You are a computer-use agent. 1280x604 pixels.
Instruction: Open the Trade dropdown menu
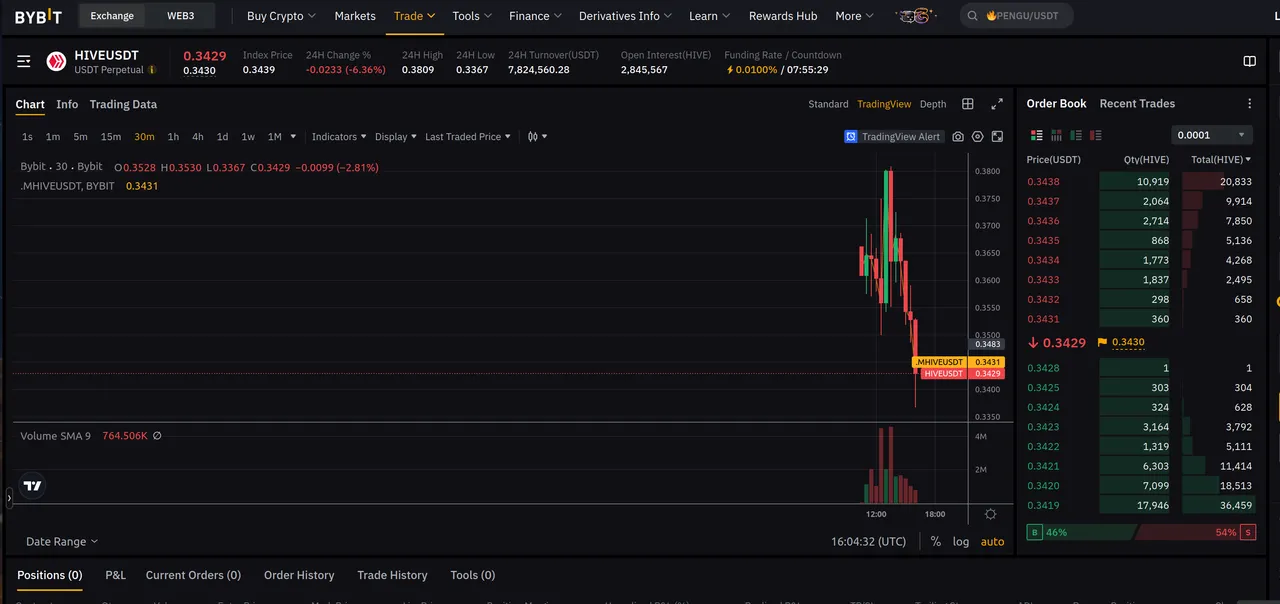pyautogui.click(x=414, y=16)
